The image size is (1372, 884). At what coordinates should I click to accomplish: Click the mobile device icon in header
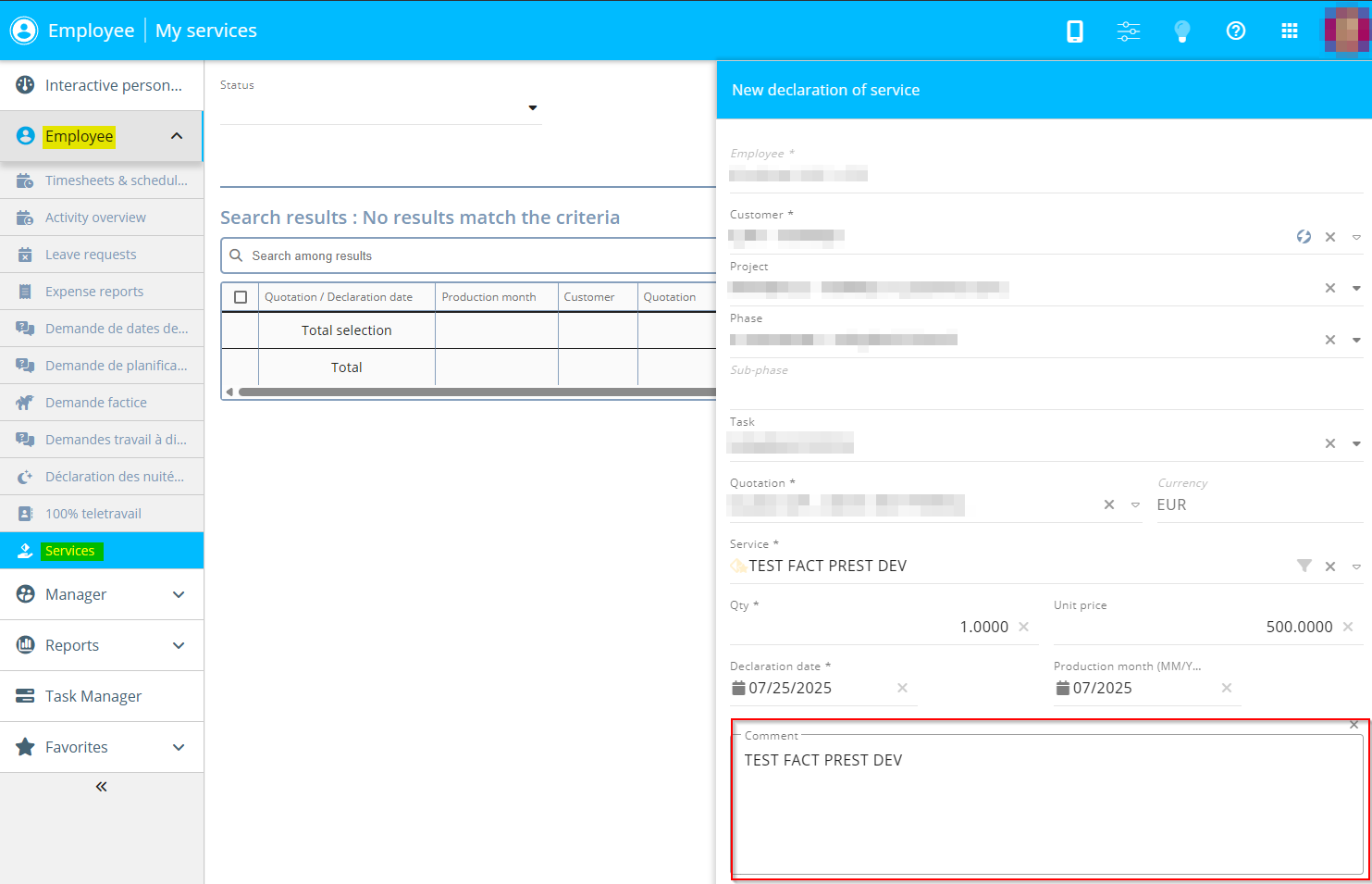click(x=1074, y=31)
